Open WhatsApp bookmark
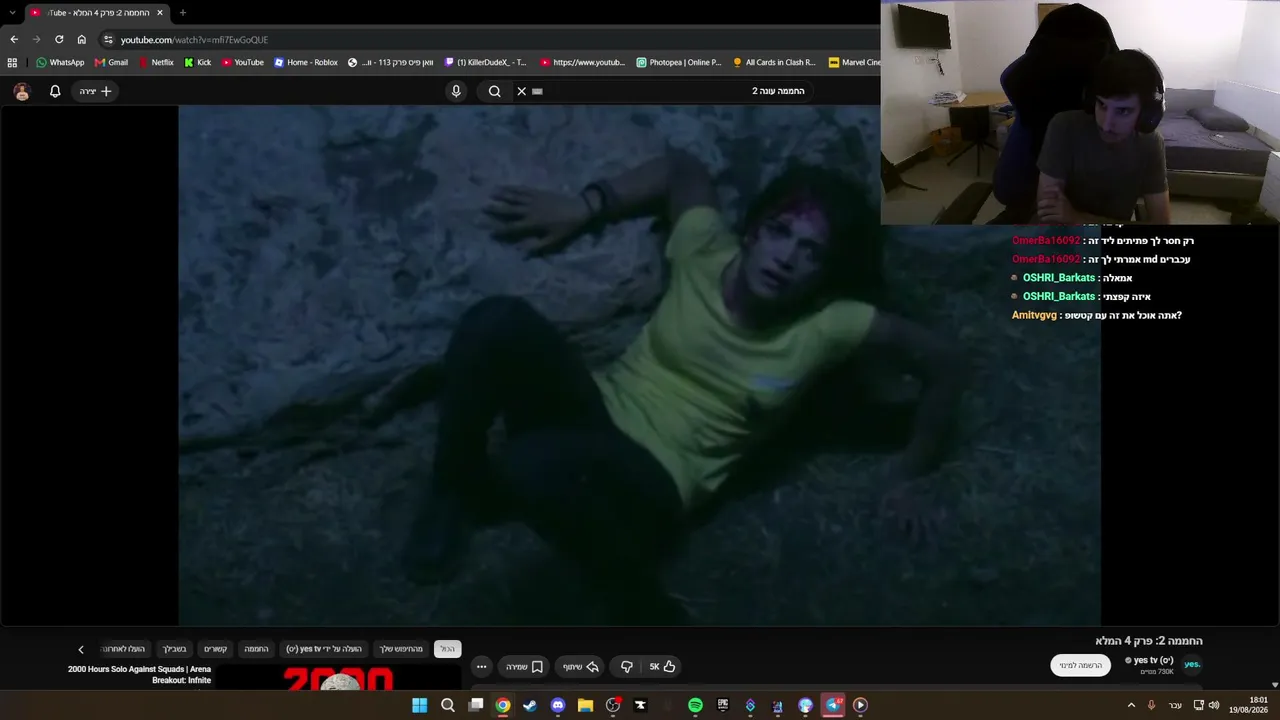This screenshot has width=1280, height=720. click(60, 62)
